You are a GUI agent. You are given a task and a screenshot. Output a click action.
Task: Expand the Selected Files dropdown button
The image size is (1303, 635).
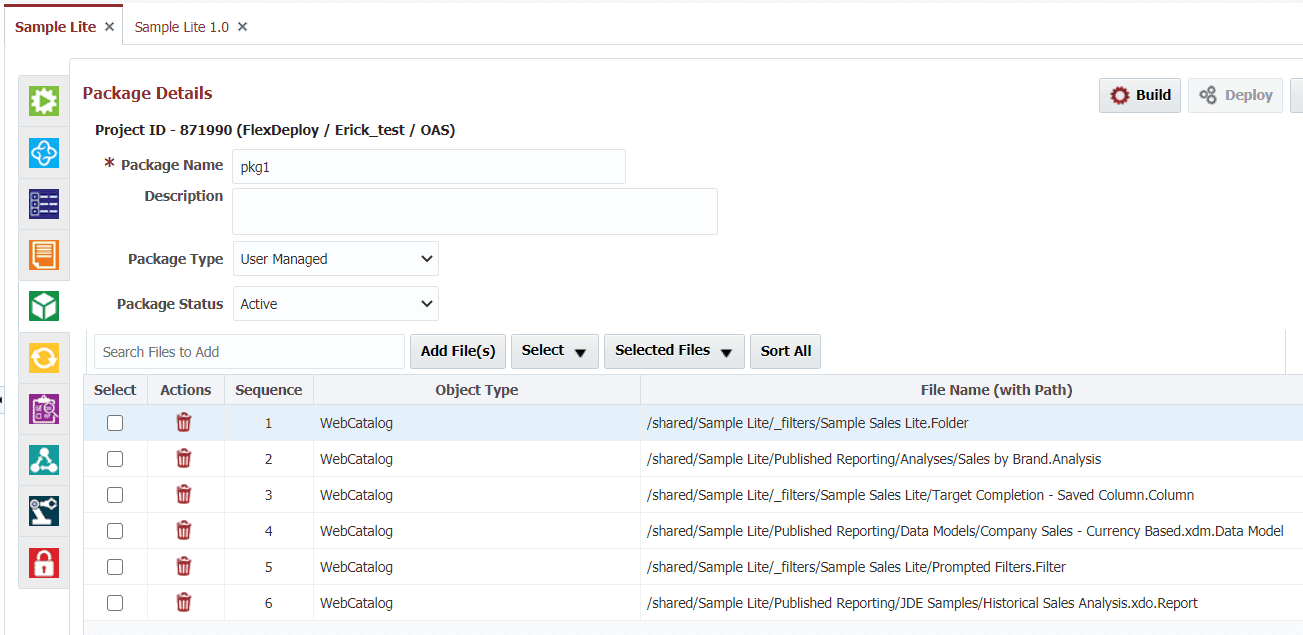674,351
